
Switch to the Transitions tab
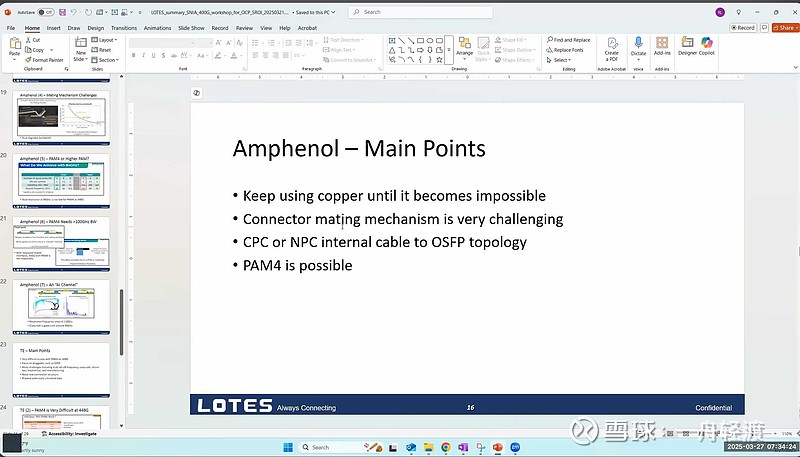coord(124,28)
